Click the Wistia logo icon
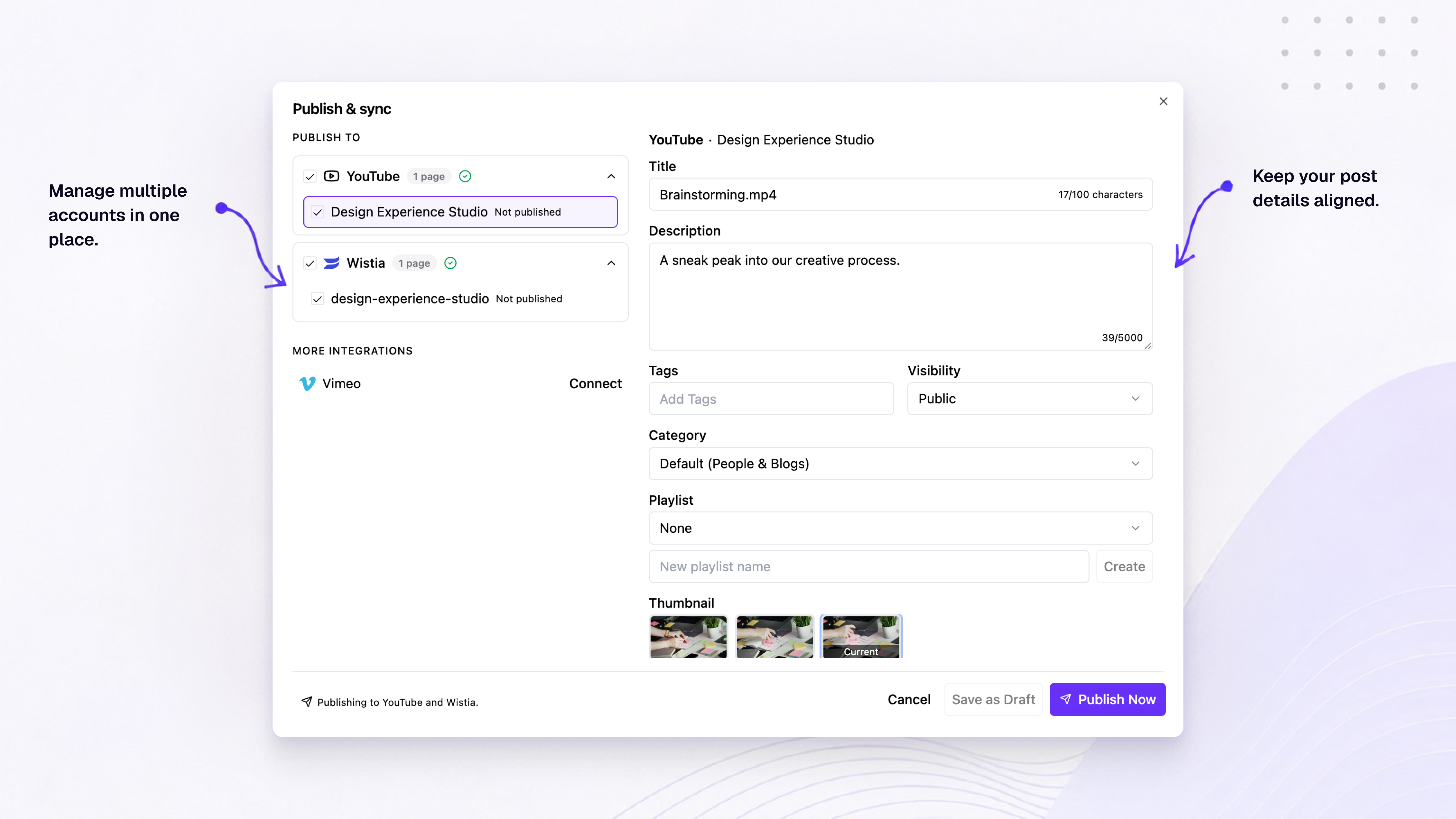Screen dimensions: 1456x819 [331, 263]
